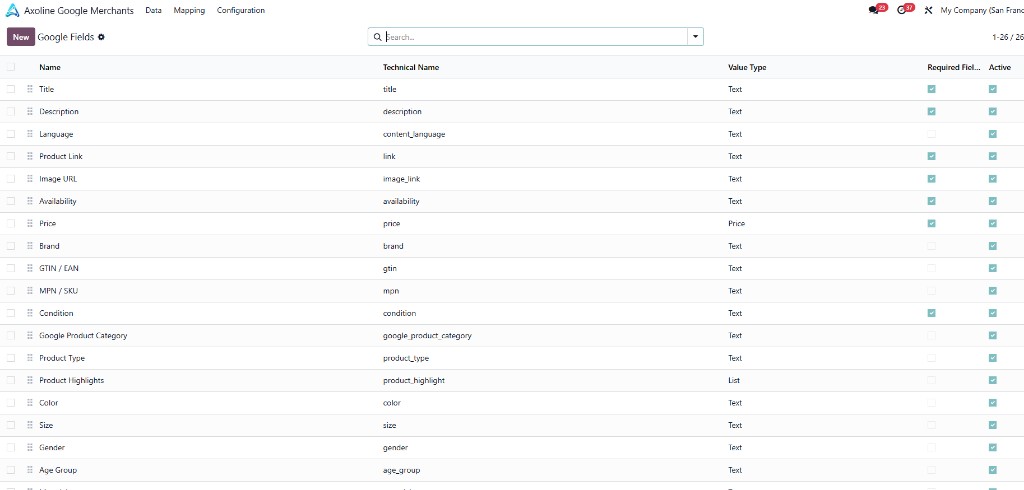Click drag handle of Product Type row
This screenshot has width=1024, height=490.
[30, 358]
